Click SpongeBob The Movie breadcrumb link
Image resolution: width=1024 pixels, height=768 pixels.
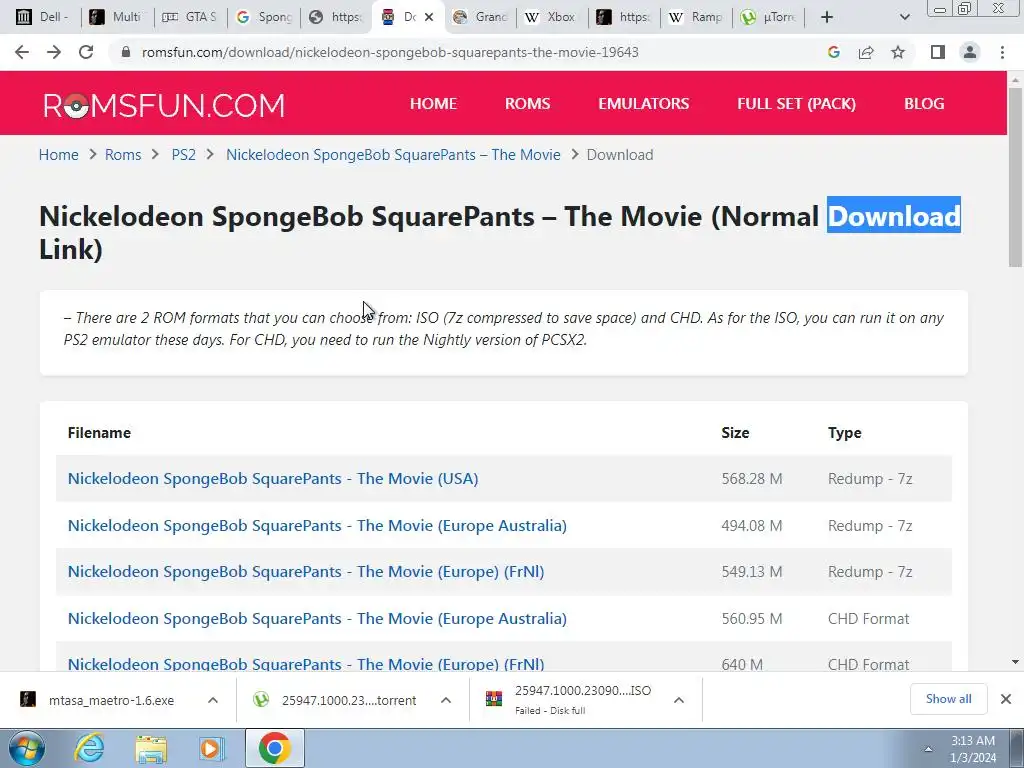point(393,155)
